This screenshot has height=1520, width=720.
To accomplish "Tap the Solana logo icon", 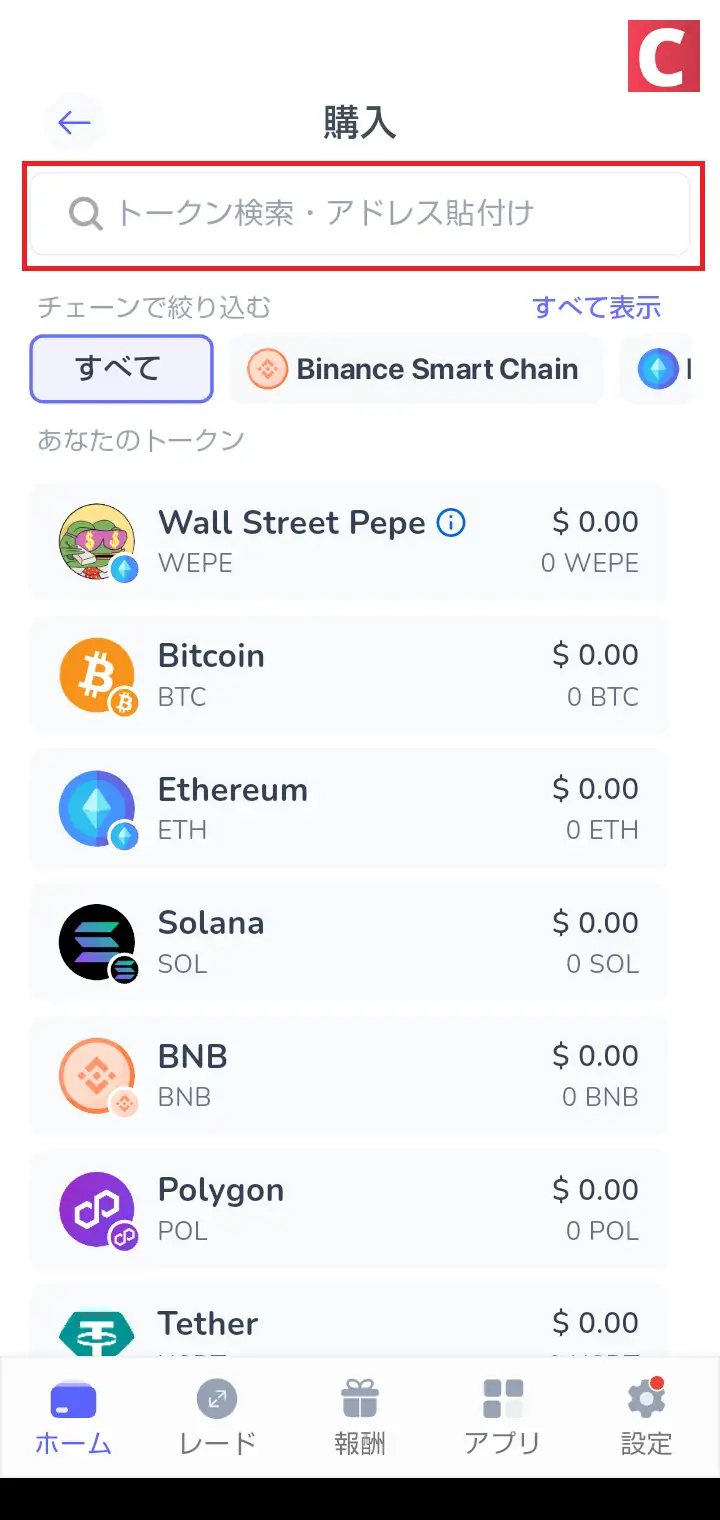I will coord(96,942).
